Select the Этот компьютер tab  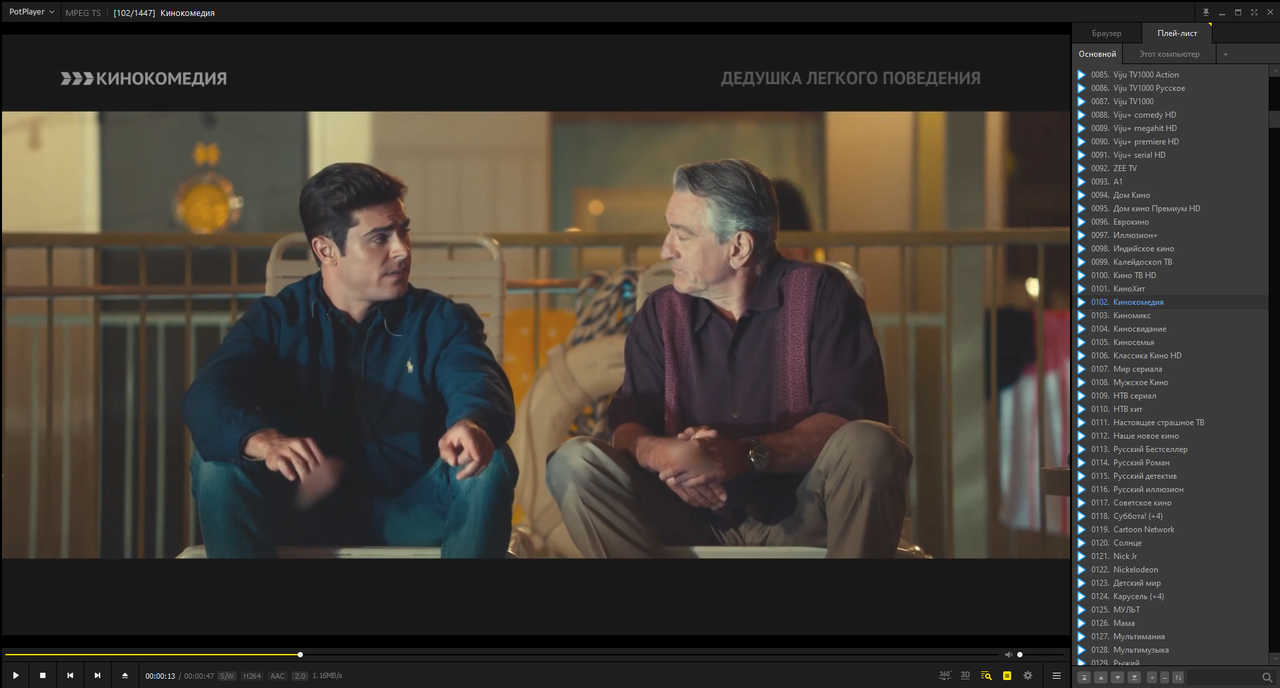pos(1169,54)
